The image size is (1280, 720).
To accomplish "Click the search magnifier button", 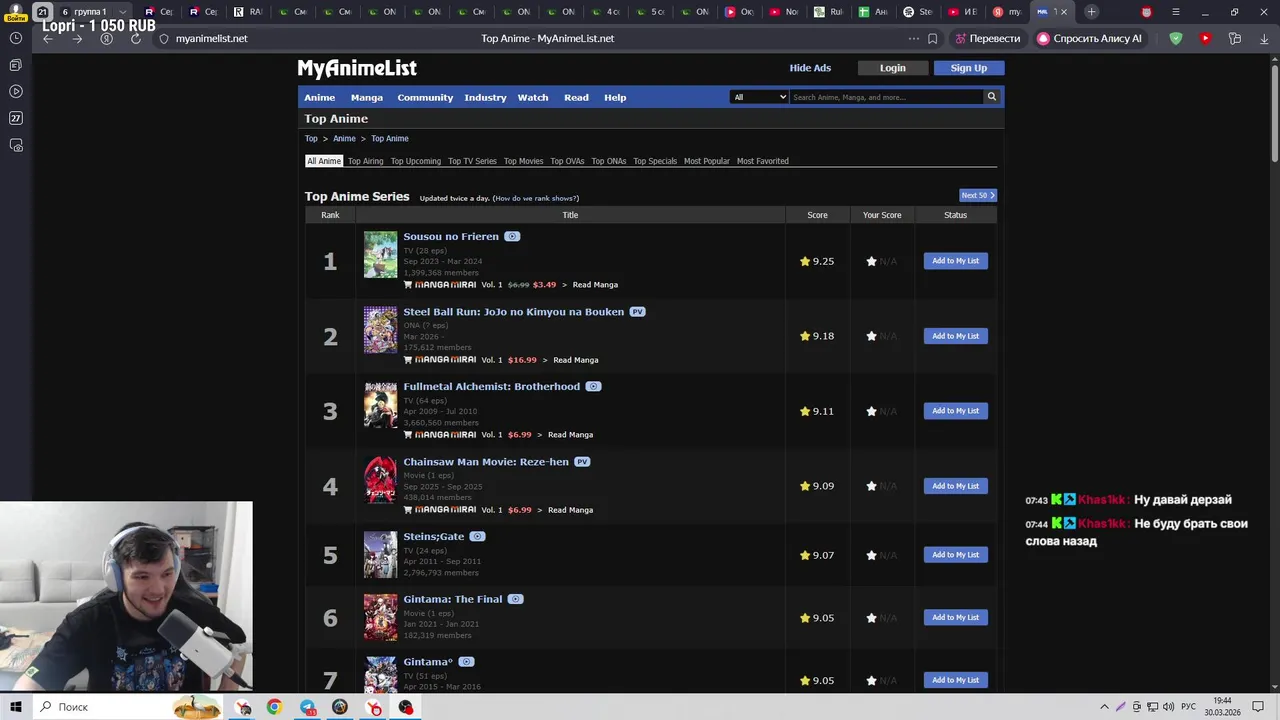I will 992,97.
